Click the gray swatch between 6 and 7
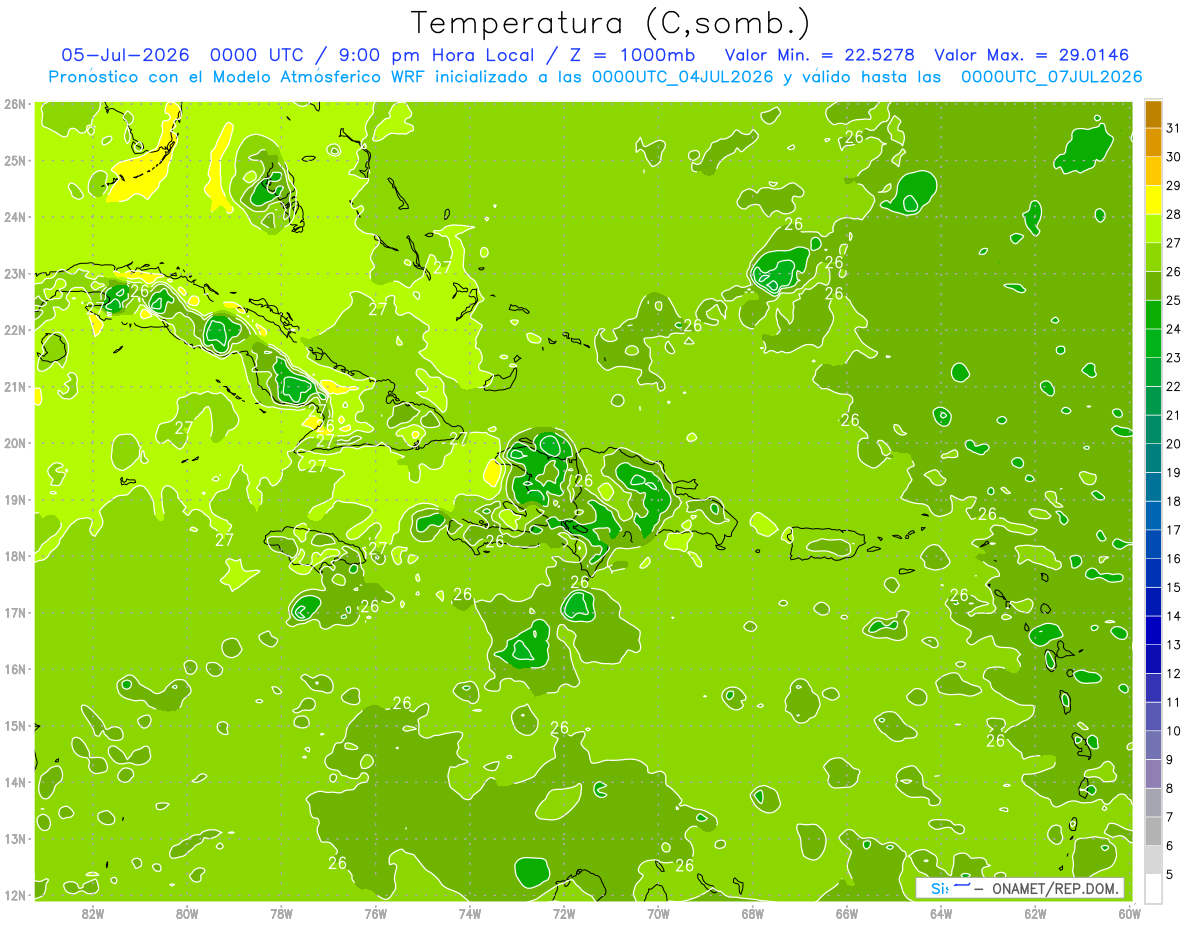Screen dimensions: 1200x927 click(1153, 831)
